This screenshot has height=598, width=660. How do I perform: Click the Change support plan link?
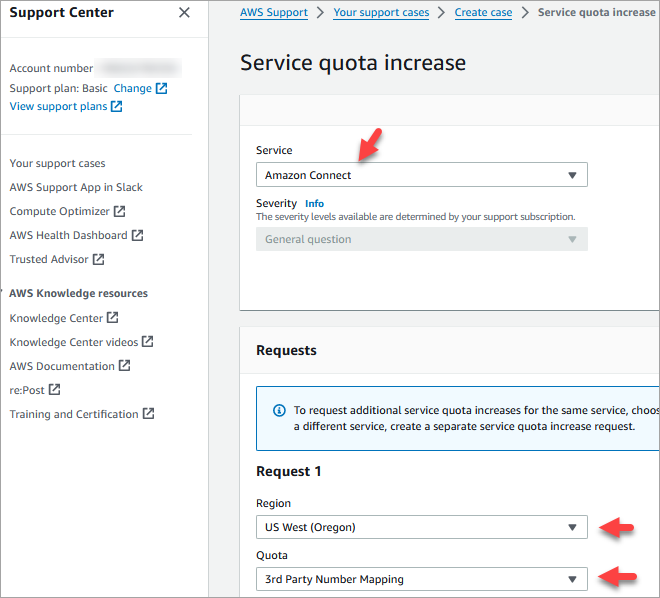pyautogui.click(x=133, y=88)
